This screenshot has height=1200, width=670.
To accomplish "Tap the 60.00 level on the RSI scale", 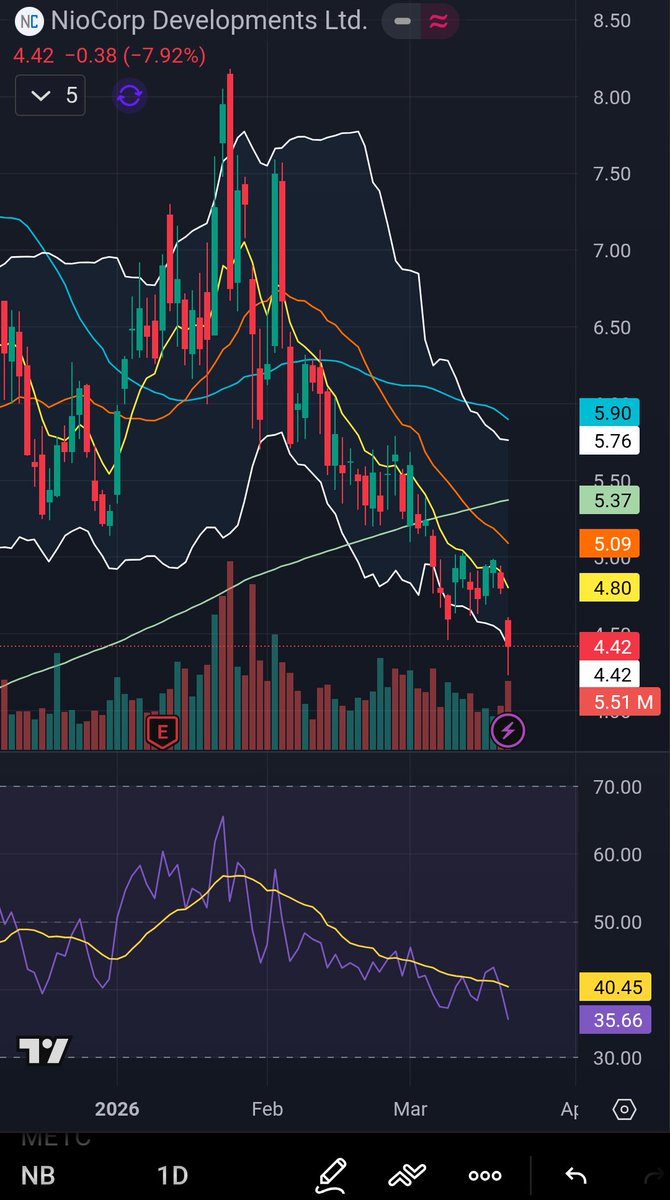I will click(616, 855).
